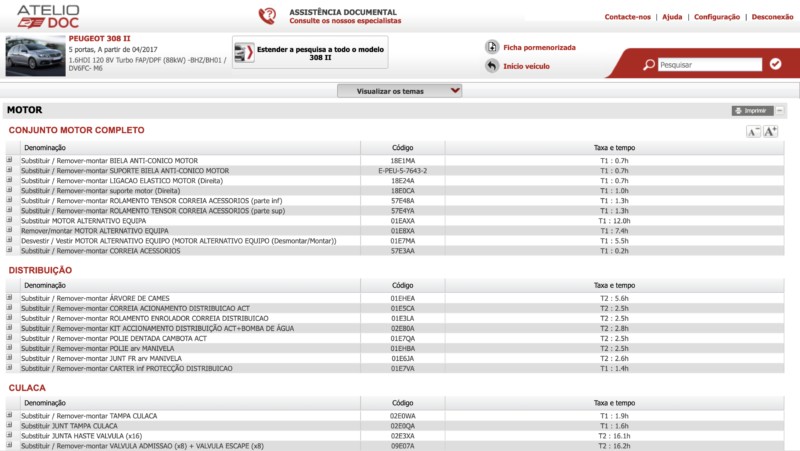Expand the BIELA ANTI-CONICO MOTOR row

coord(9,160)
